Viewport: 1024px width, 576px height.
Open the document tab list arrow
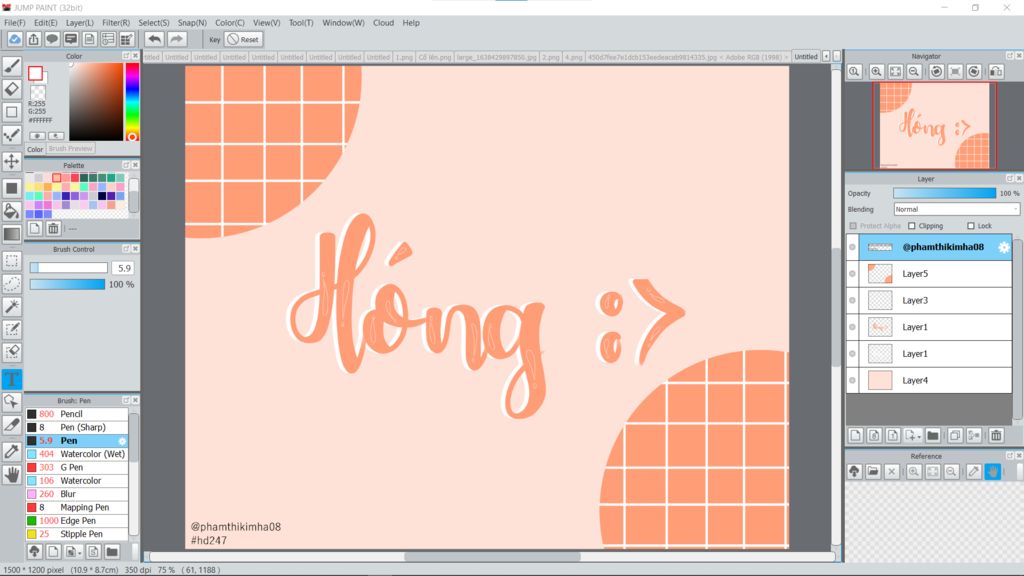[x=826, y=56]
